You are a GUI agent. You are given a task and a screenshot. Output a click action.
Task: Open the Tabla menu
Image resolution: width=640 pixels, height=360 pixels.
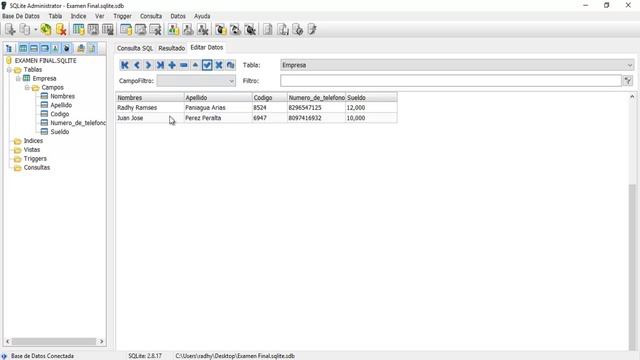tap(55, 16)
